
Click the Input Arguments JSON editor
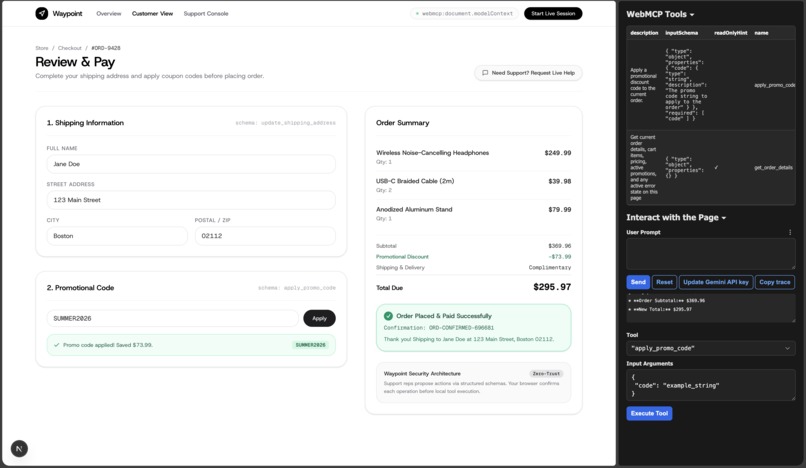pyautogui.click(x=710, y=385)
